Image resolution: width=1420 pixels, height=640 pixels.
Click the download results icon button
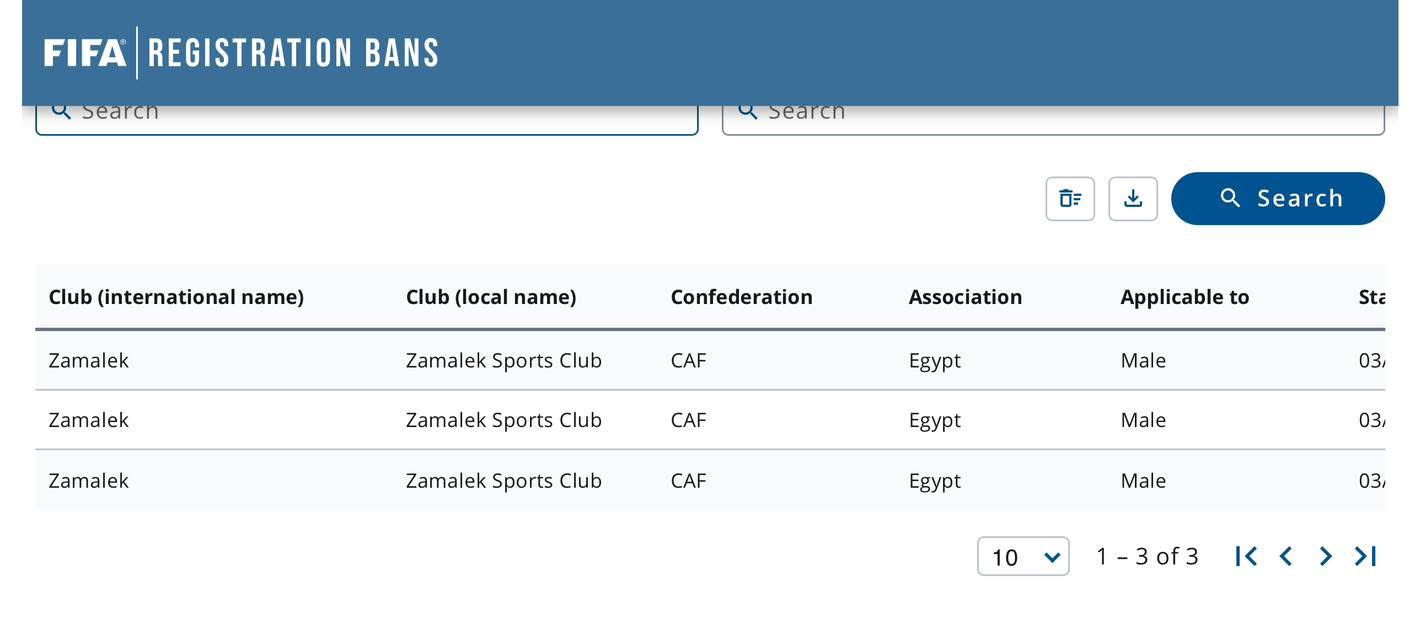[1133, 198]
